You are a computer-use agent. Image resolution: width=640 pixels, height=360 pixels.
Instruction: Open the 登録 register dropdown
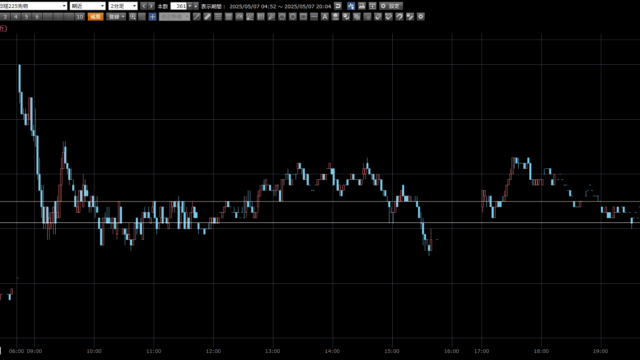click(x=116, y=17)
